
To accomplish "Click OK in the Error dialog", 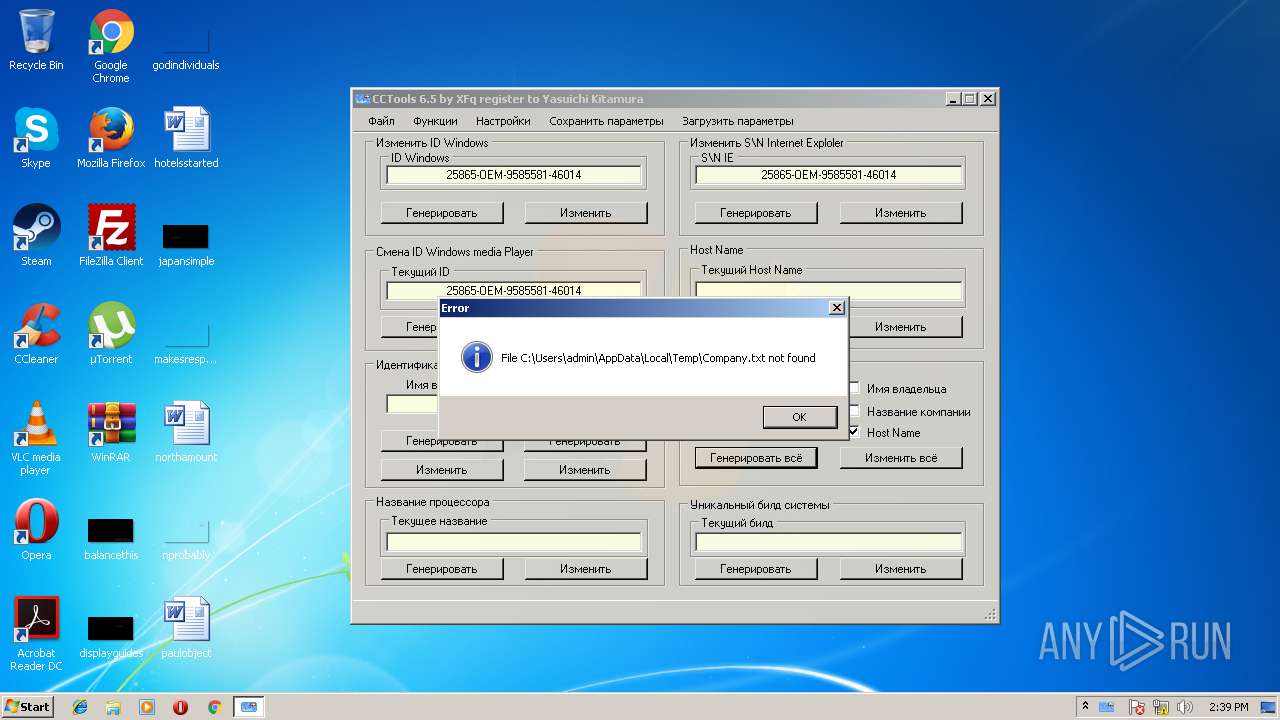I will click(x=799, y=417).
